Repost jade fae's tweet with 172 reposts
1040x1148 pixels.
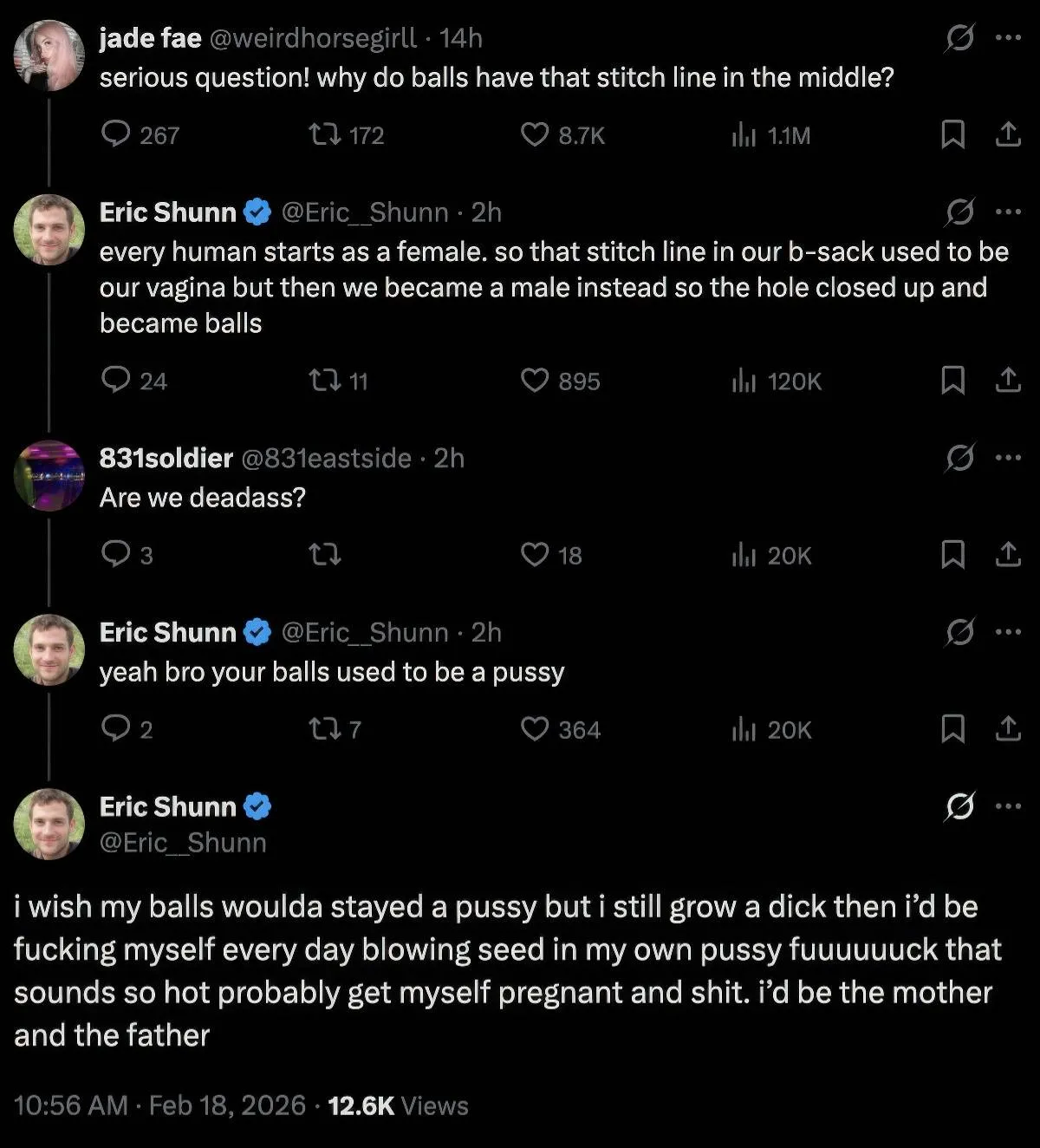click(325, 134)
